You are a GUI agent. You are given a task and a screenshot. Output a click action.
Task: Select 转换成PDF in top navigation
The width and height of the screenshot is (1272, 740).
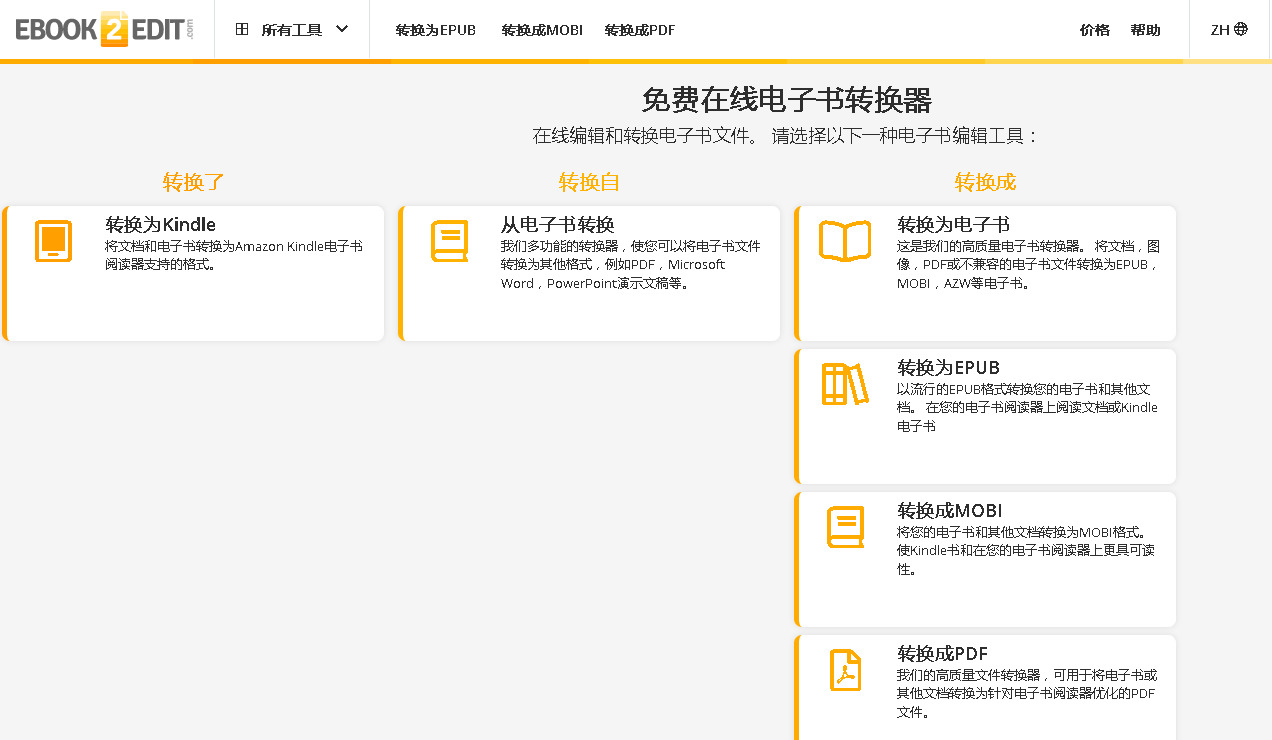[640, 30]
